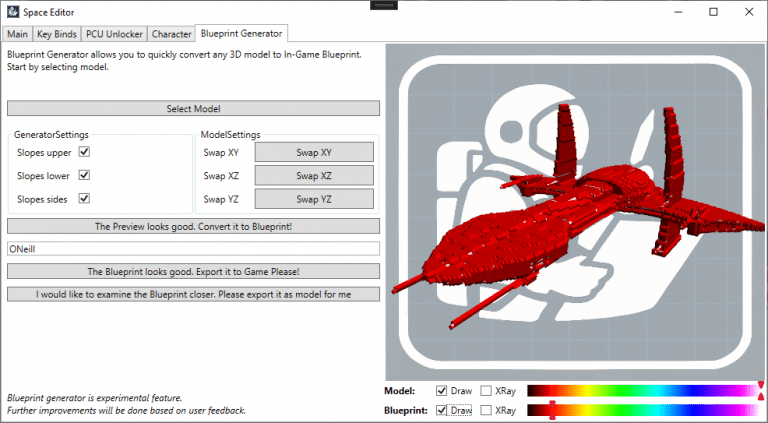The width and height of the screenshot is (768, 423).
Task: Select the Blueprint Generator tab
Action: pyautogui.click(x=241, y=33)
